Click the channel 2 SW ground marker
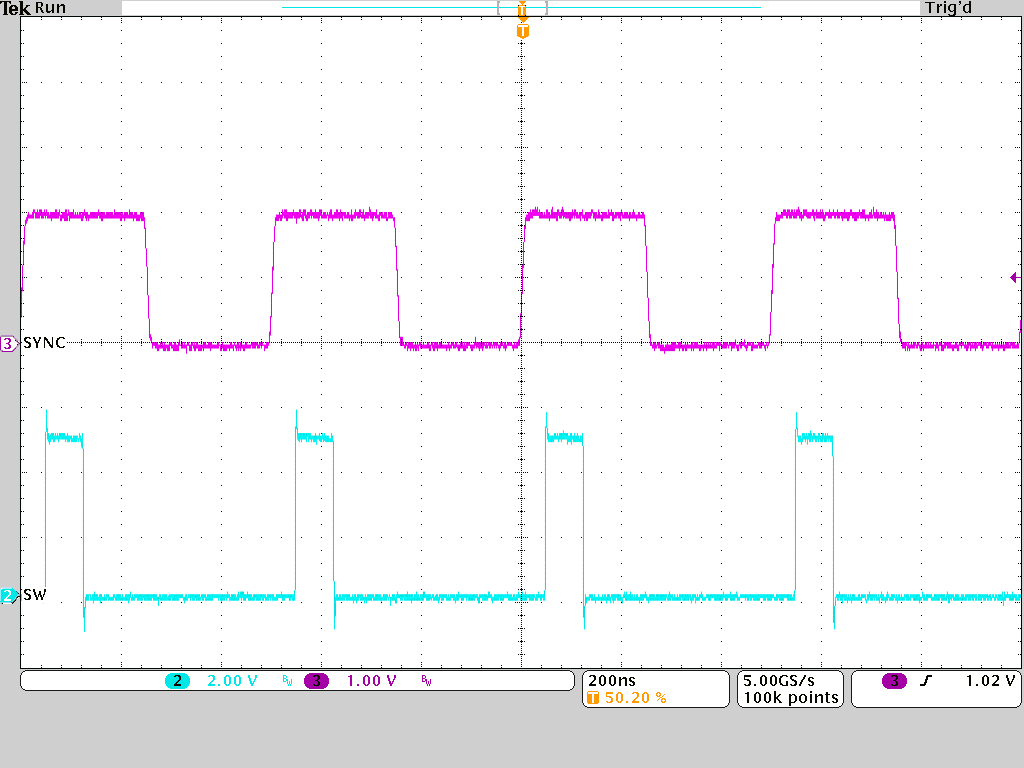 [8, 594]
